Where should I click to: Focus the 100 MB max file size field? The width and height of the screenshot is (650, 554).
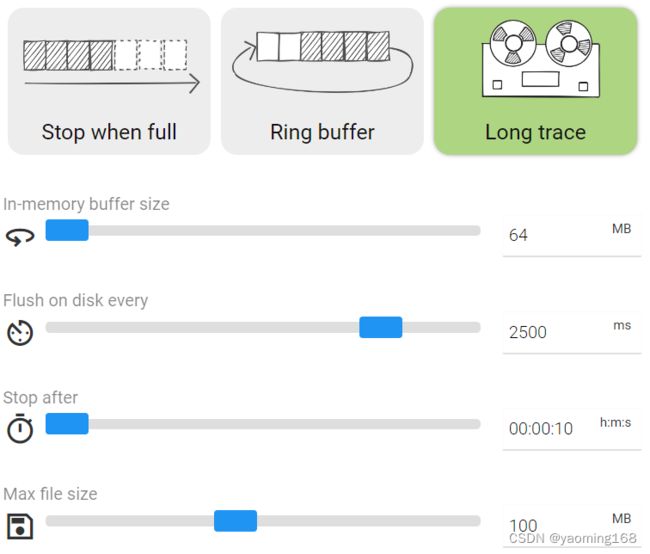[x=572, y=527]
